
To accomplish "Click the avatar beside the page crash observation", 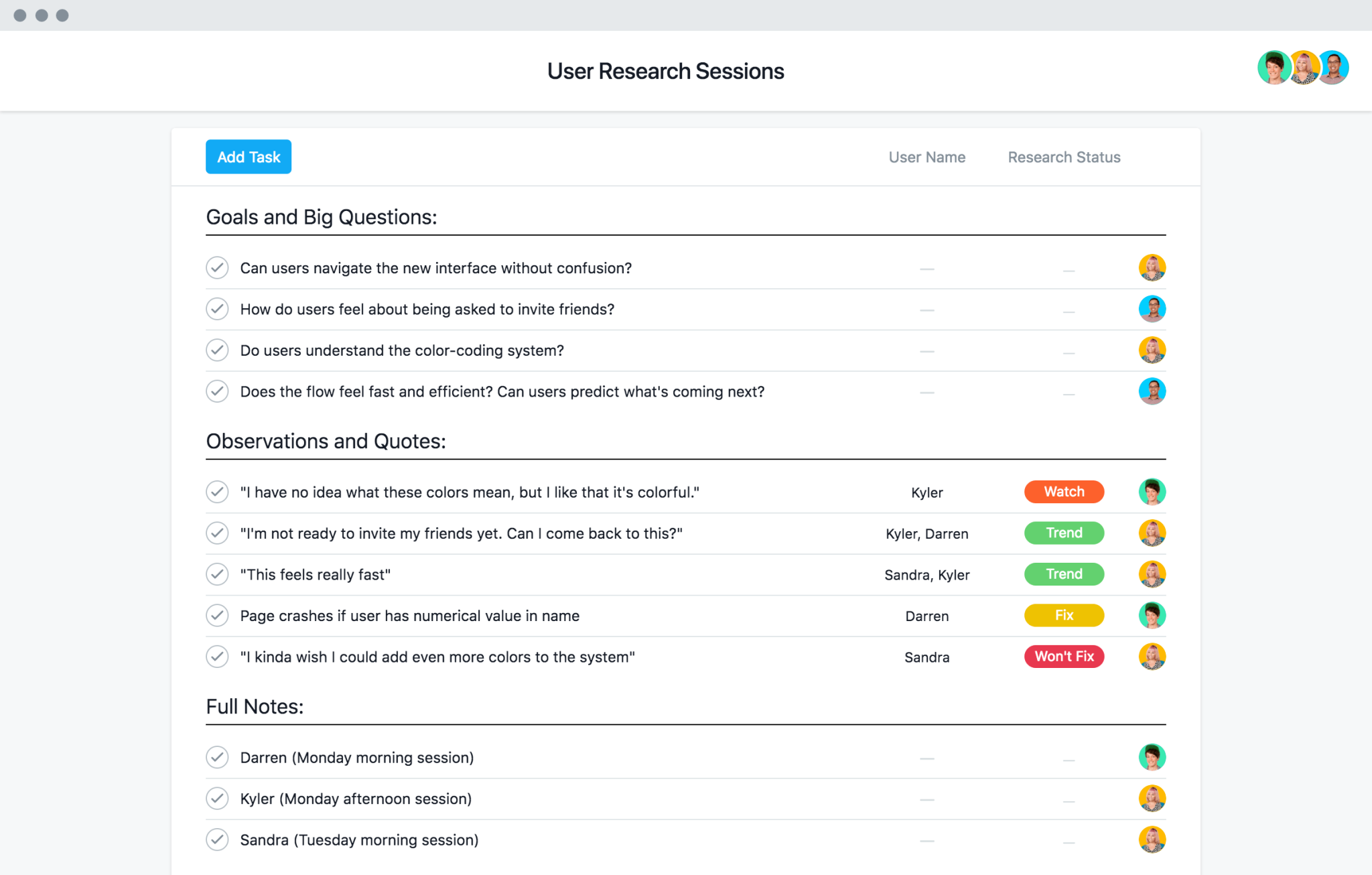I will click(1152, 615).
